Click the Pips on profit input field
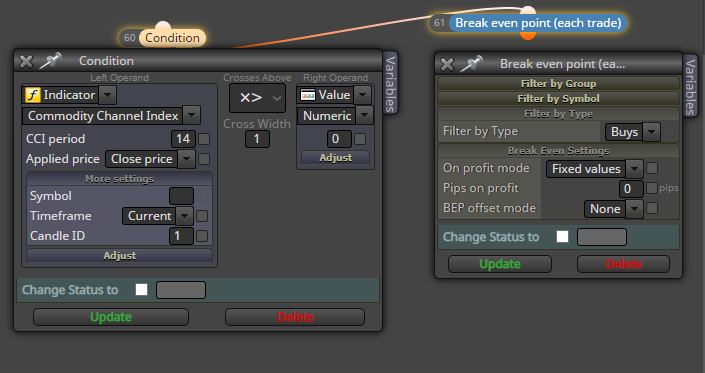The height and width of the screenshot is (373, 705). tap(631, 188)
